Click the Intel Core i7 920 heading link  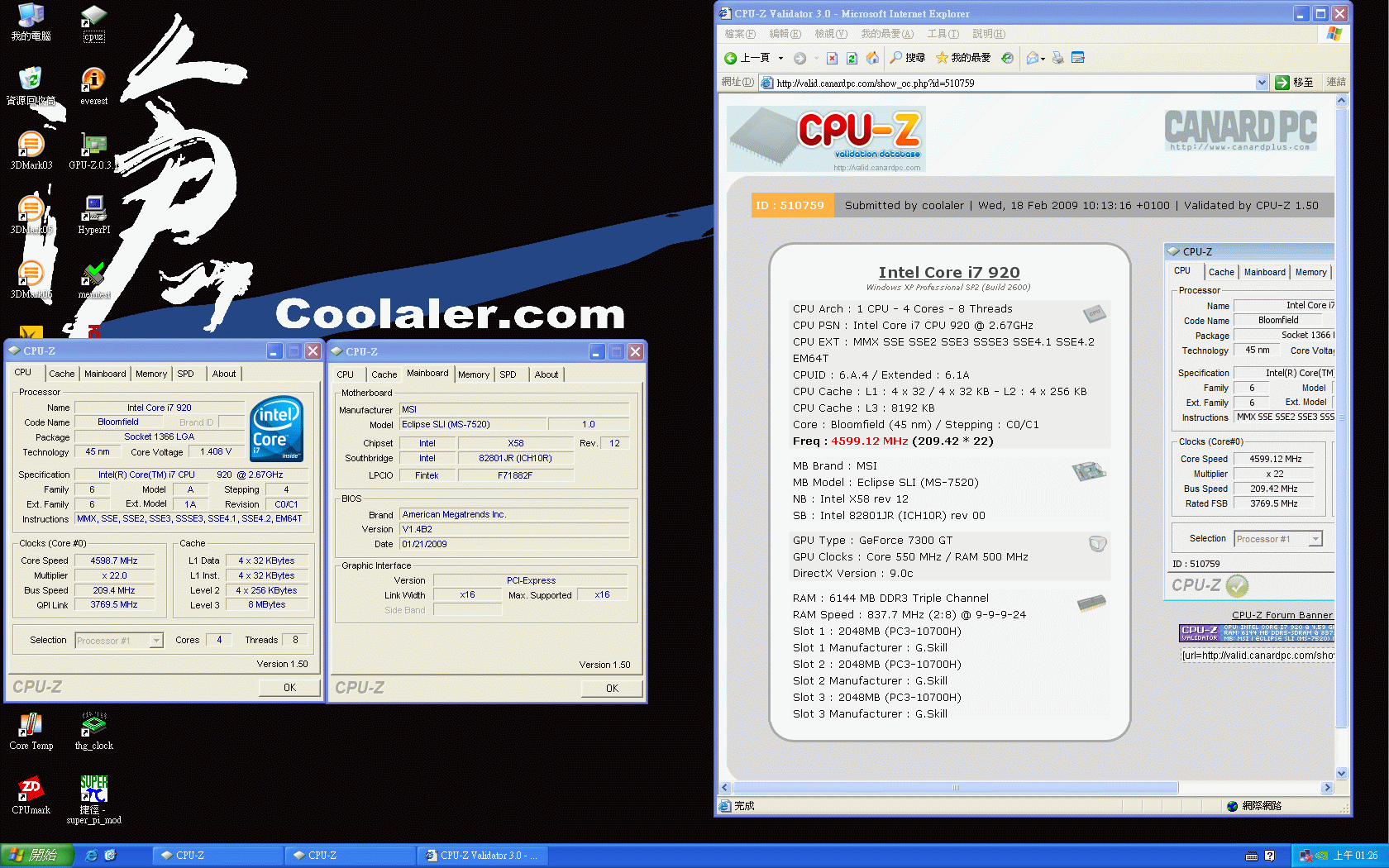[949, 272]
